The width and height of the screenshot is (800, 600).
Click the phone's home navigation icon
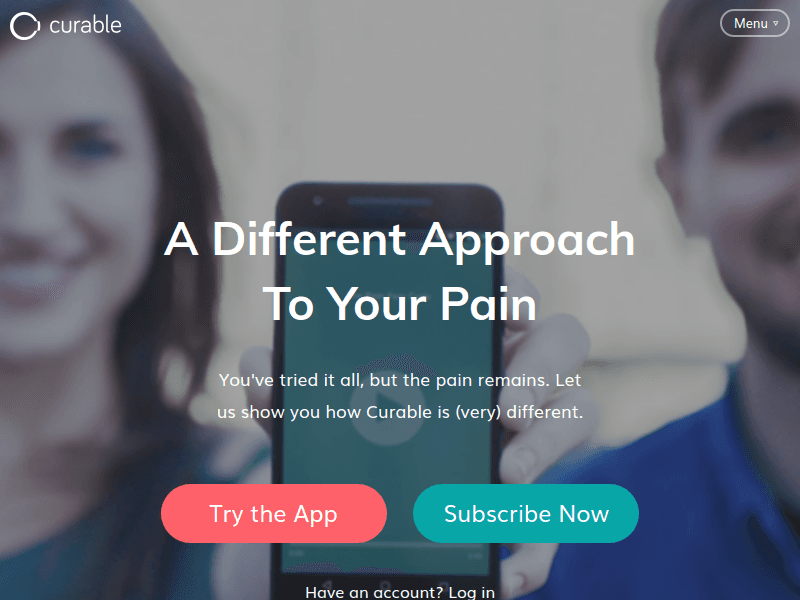pos(385,586)
